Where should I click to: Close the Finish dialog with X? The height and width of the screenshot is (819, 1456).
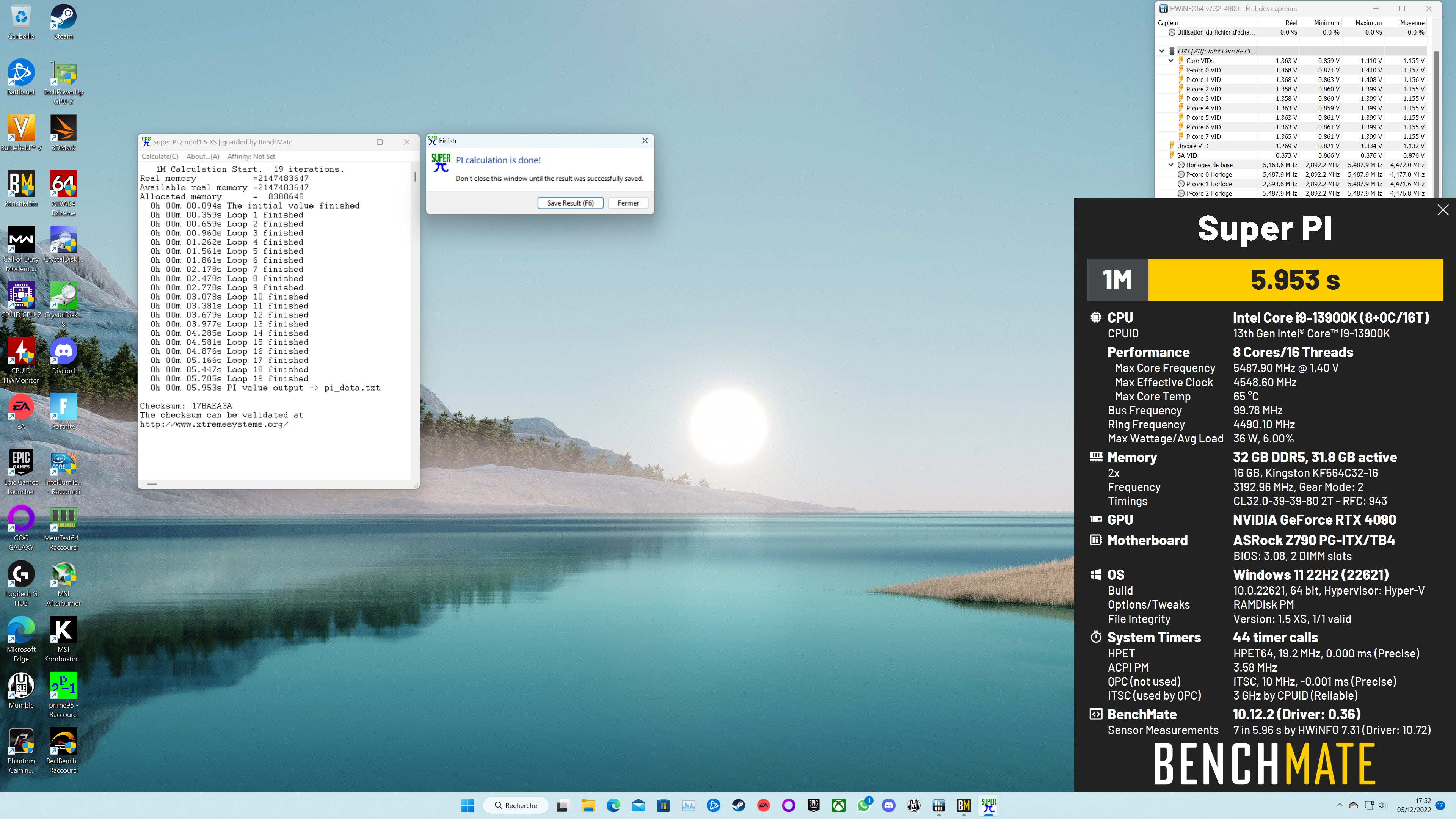645,140
